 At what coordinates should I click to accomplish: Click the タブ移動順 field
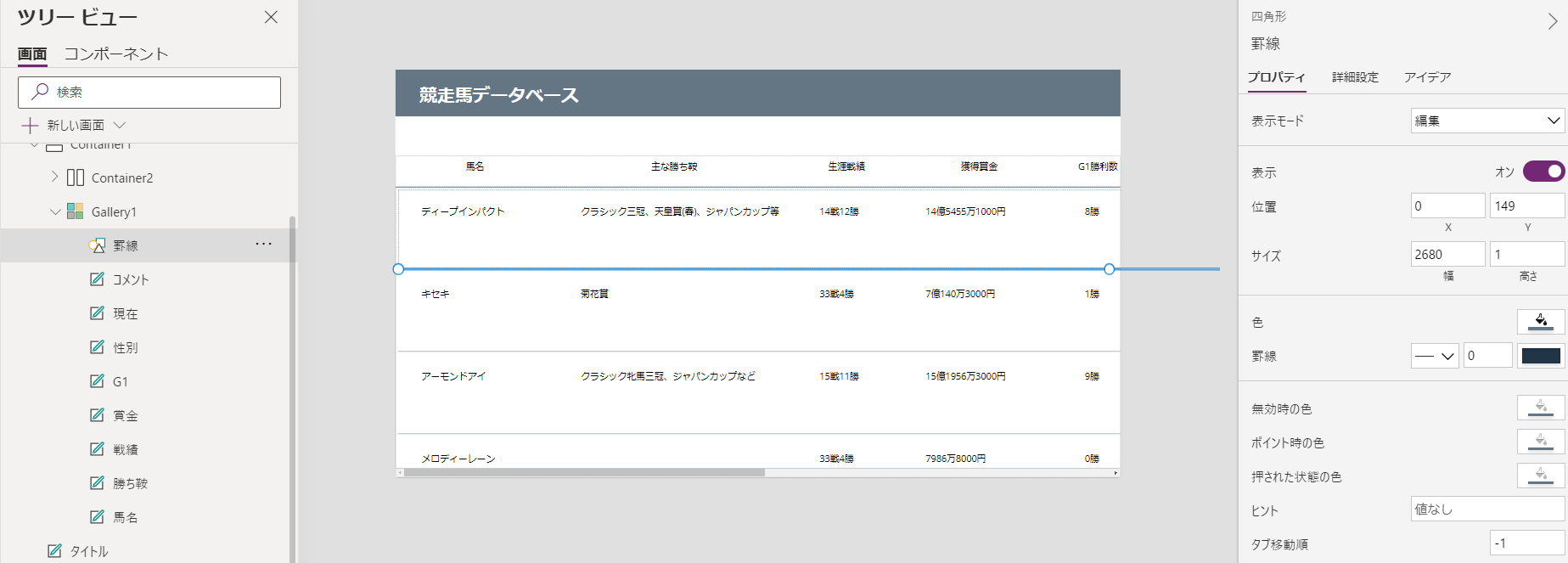[1526, 543]
